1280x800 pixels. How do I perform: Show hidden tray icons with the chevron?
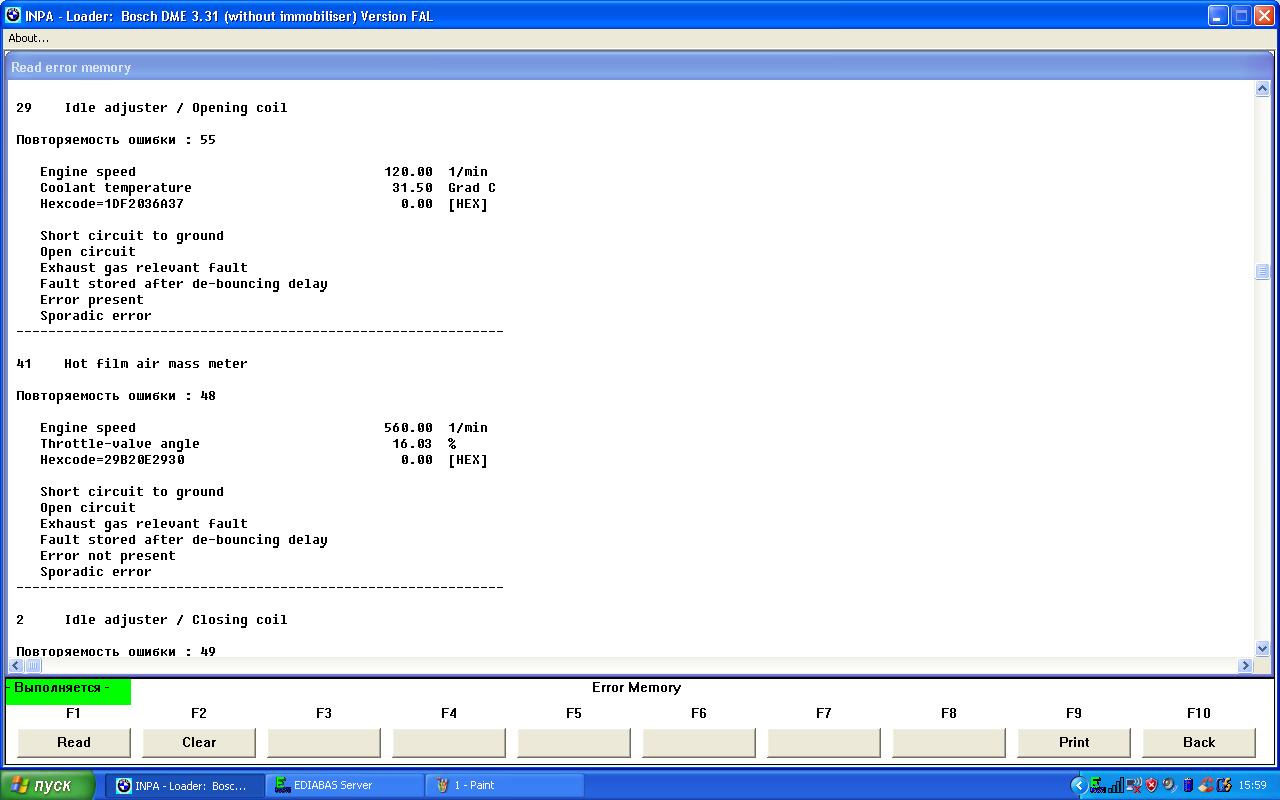click(1078, 785)
